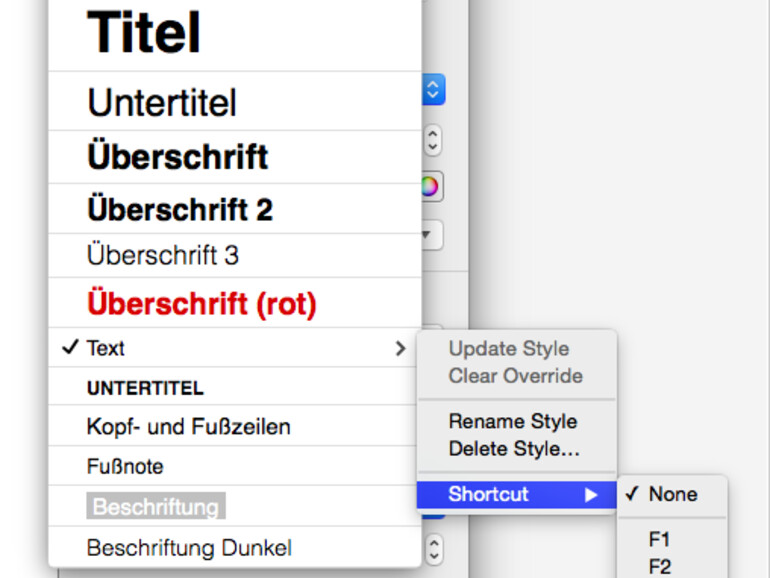Screen dimensions: 770x578
Task: Click the chevron beside the Text style
Action: 400,348
